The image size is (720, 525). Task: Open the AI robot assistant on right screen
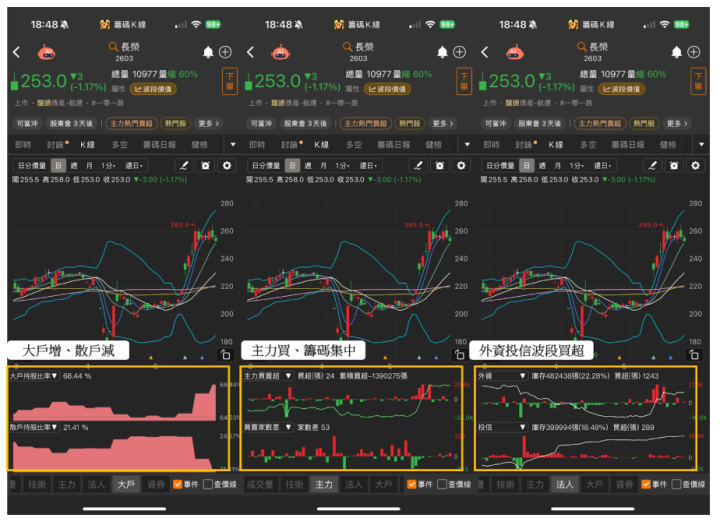pyautogui.click(x=515, y=53)
